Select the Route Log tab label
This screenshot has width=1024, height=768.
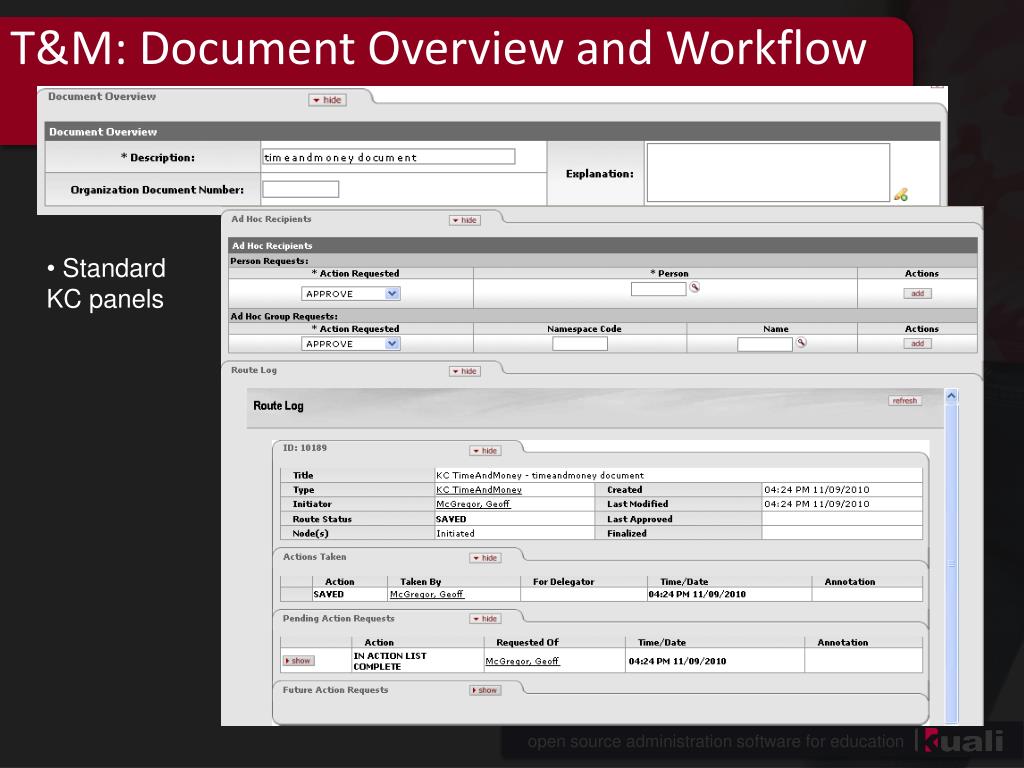(254, 370)
